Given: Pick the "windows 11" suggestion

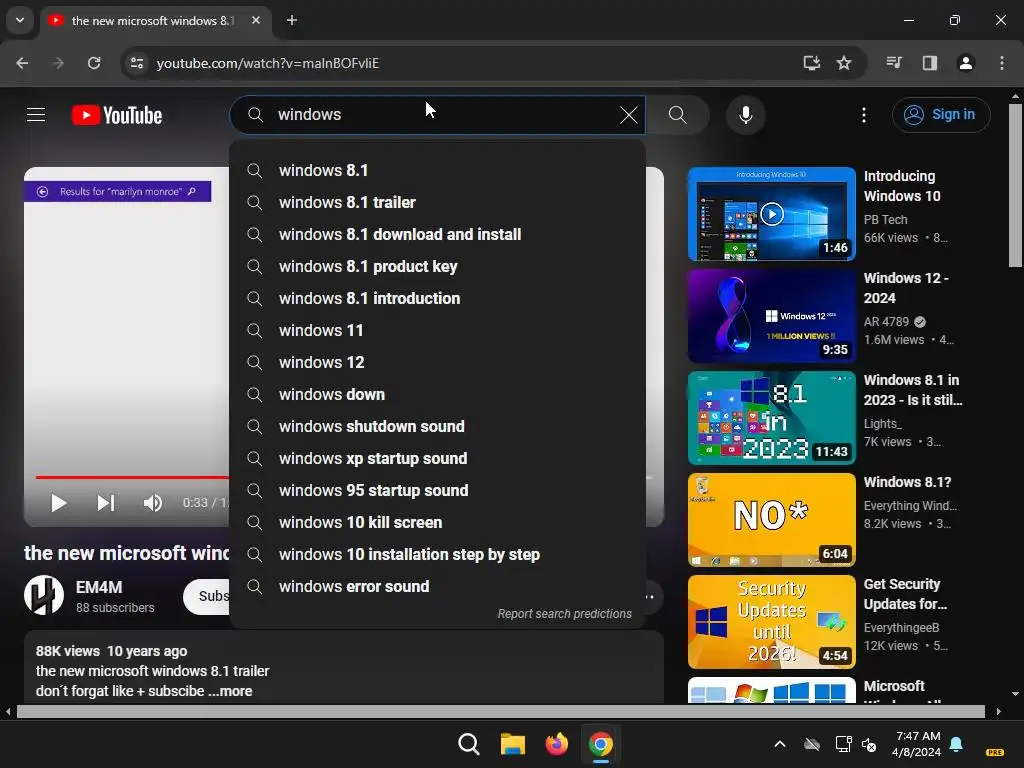Looking at the screenshot, I should (x=438, y=330).
